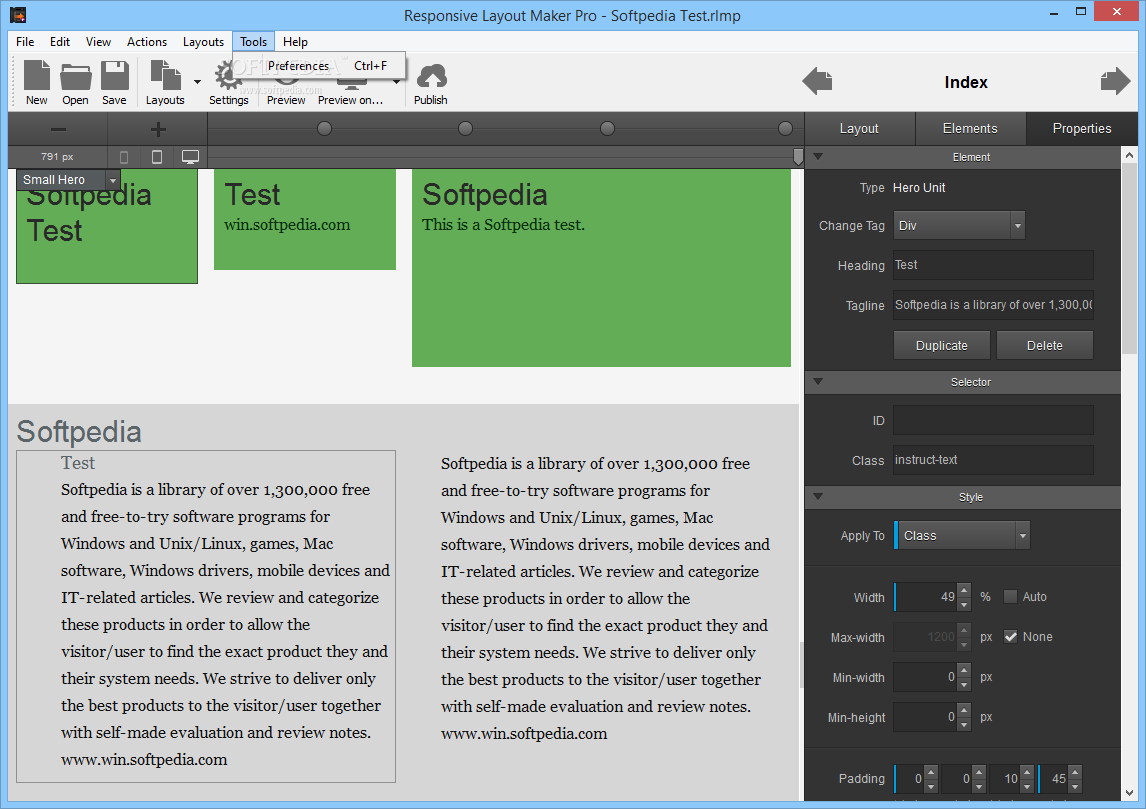This screenshot has width=1146, height=809.
Task: Open the Layouts menu
Action: coord(203,42)
